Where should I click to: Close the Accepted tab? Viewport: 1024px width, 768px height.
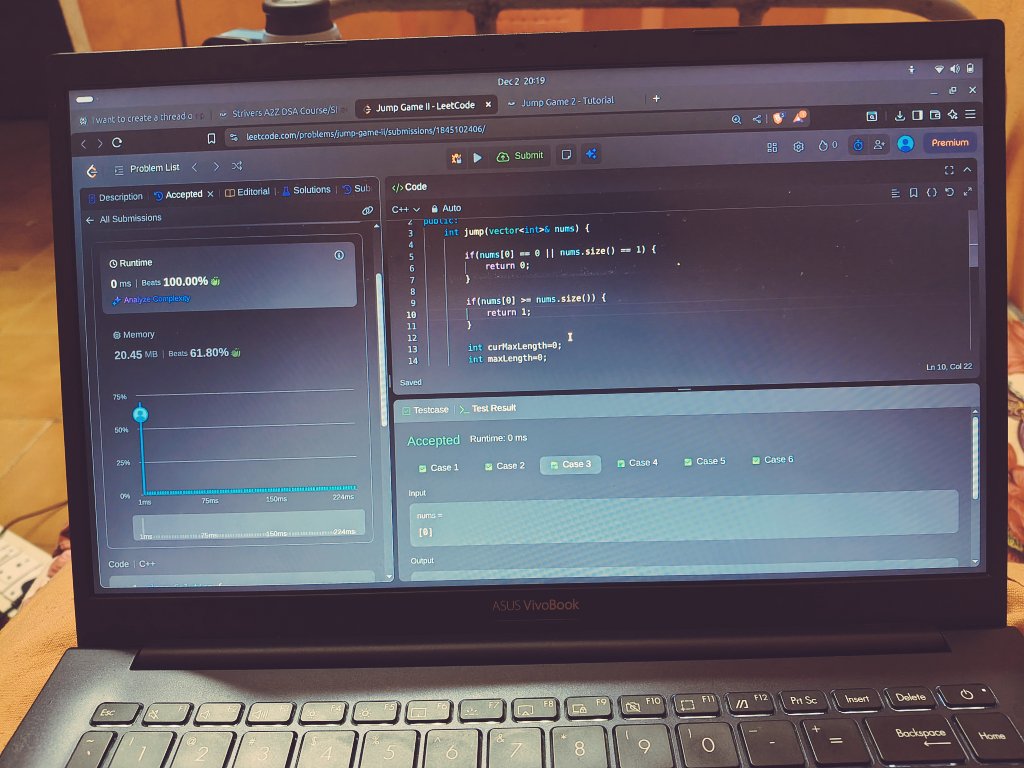(x=210, y=194)
